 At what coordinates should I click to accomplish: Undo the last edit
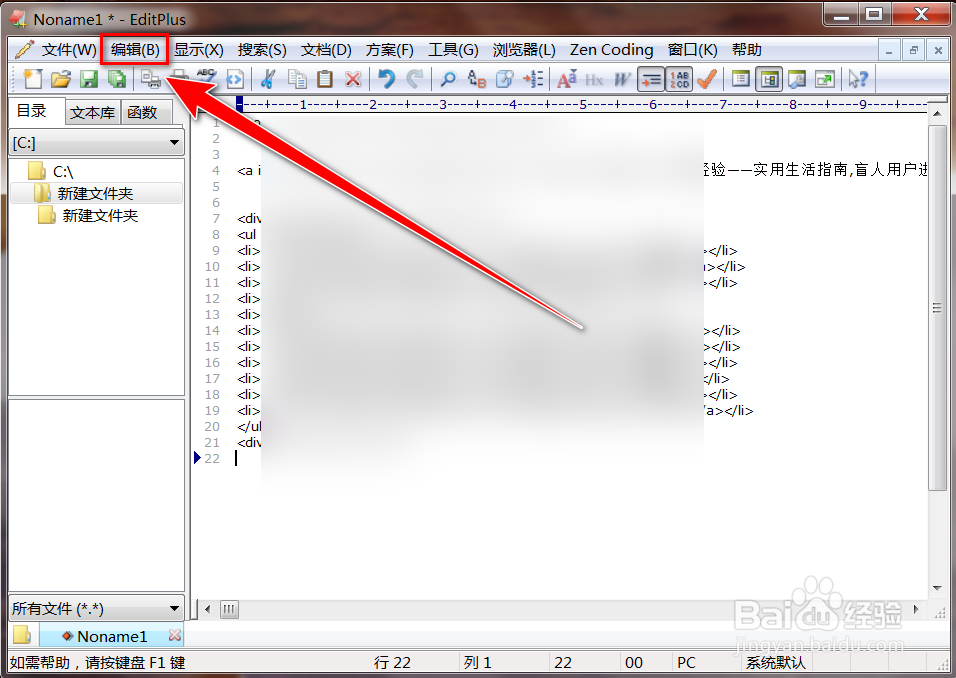pos(388,79)
